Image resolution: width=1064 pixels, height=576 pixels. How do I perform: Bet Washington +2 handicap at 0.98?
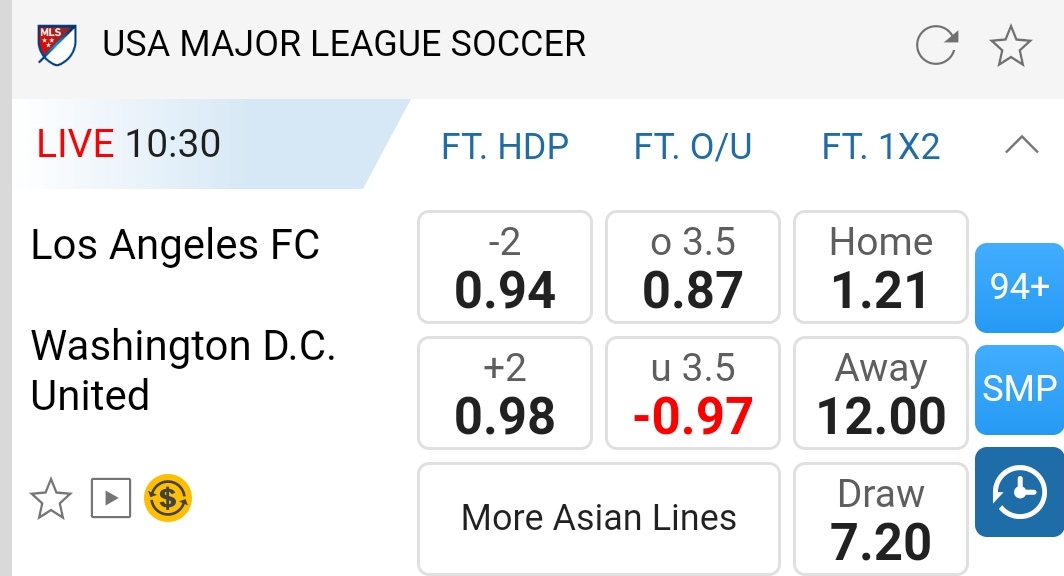[x=505, y=392]
